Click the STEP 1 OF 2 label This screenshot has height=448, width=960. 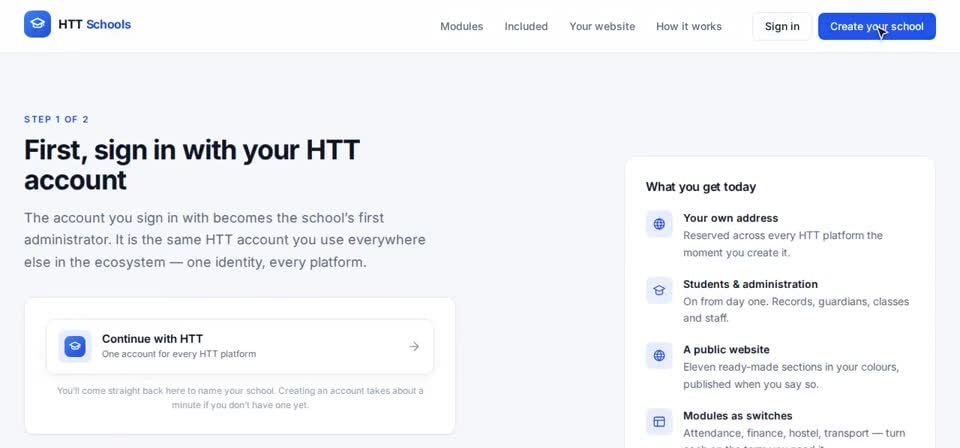tap(56, 119)
